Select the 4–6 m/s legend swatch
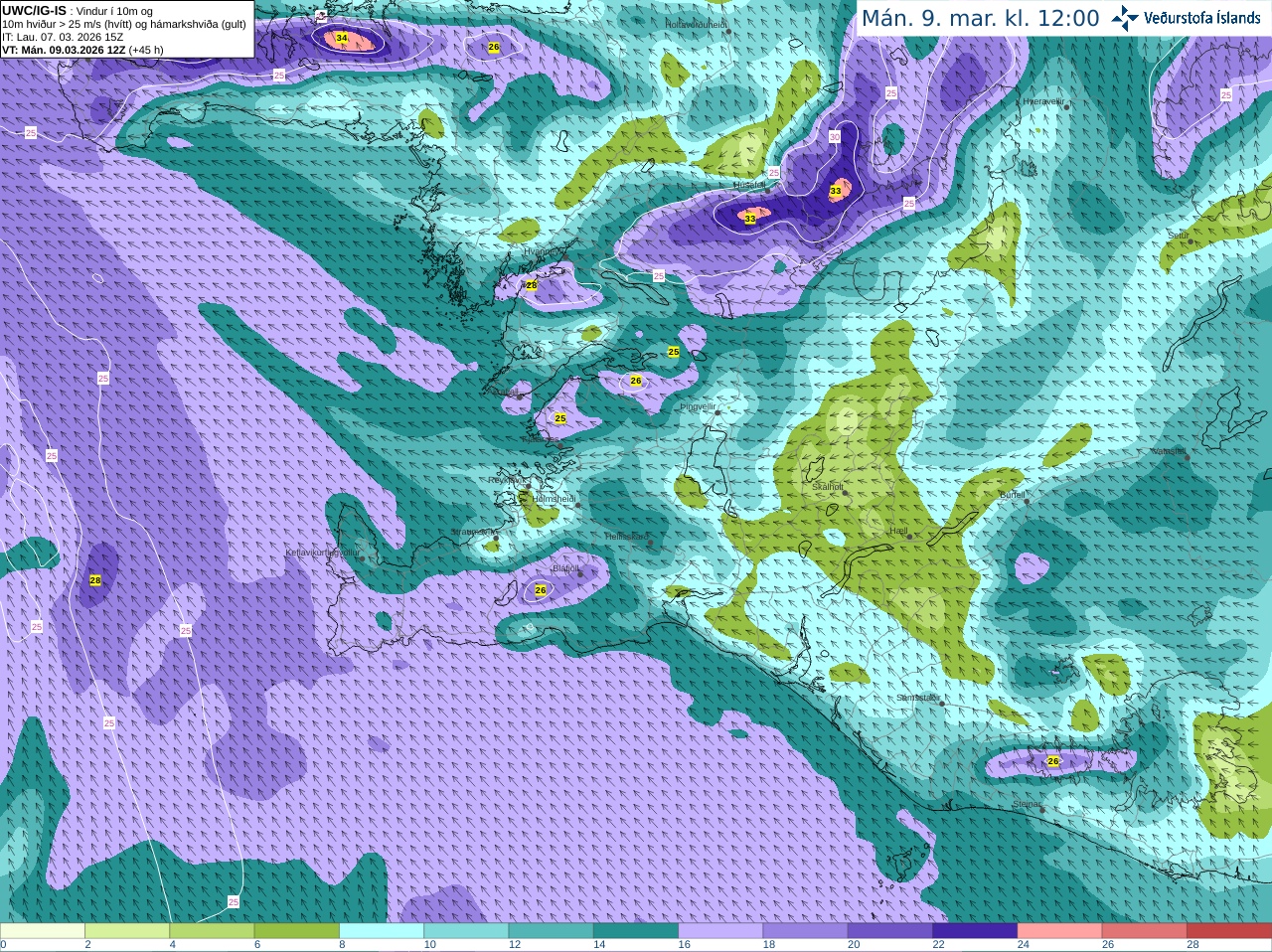 [212, 931]
